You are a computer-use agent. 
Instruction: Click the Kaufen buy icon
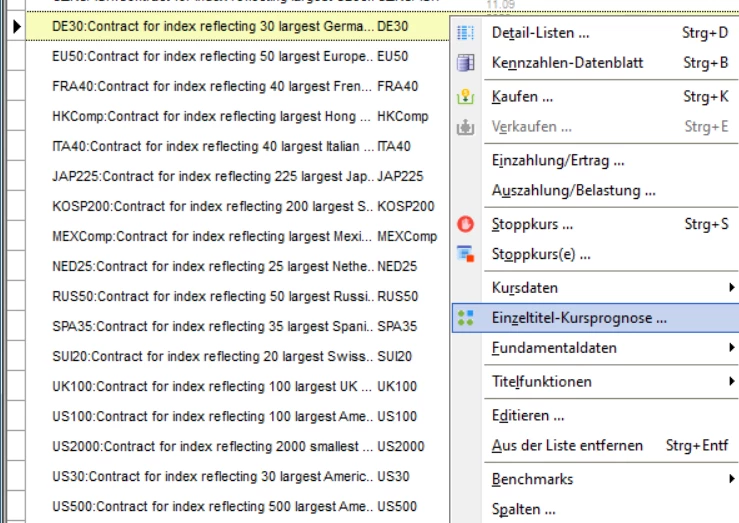465,98
